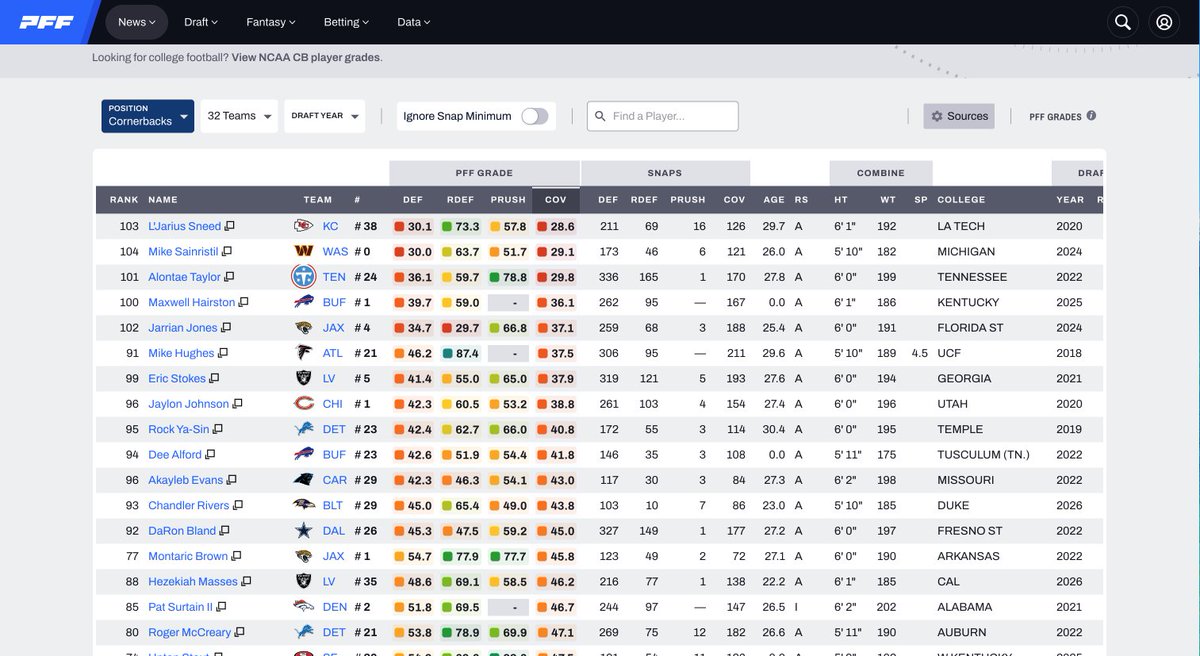Expand the Draft menu in navigation

[201, 22]
